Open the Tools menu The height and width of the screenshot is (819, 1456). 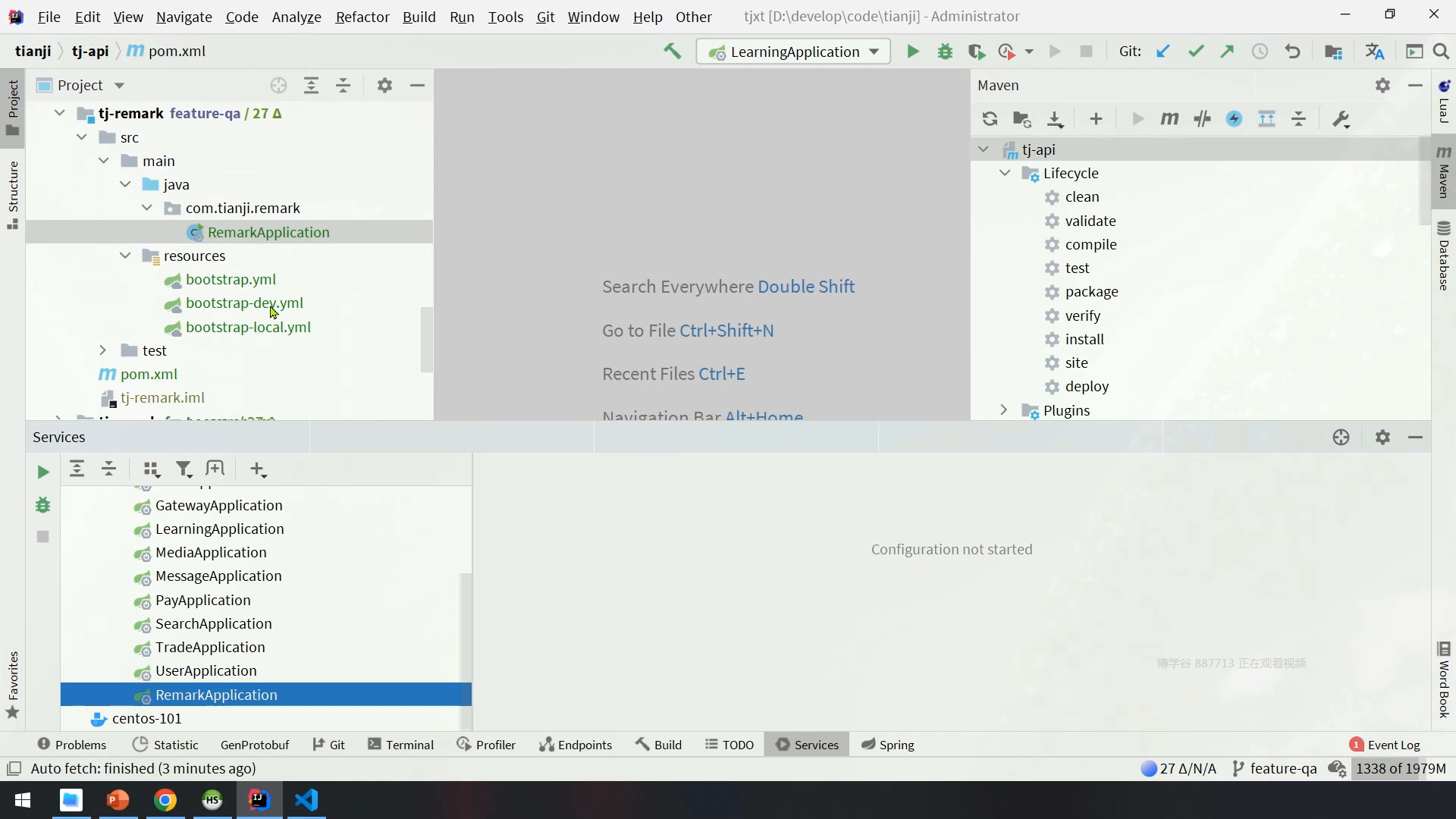[506, 17]
